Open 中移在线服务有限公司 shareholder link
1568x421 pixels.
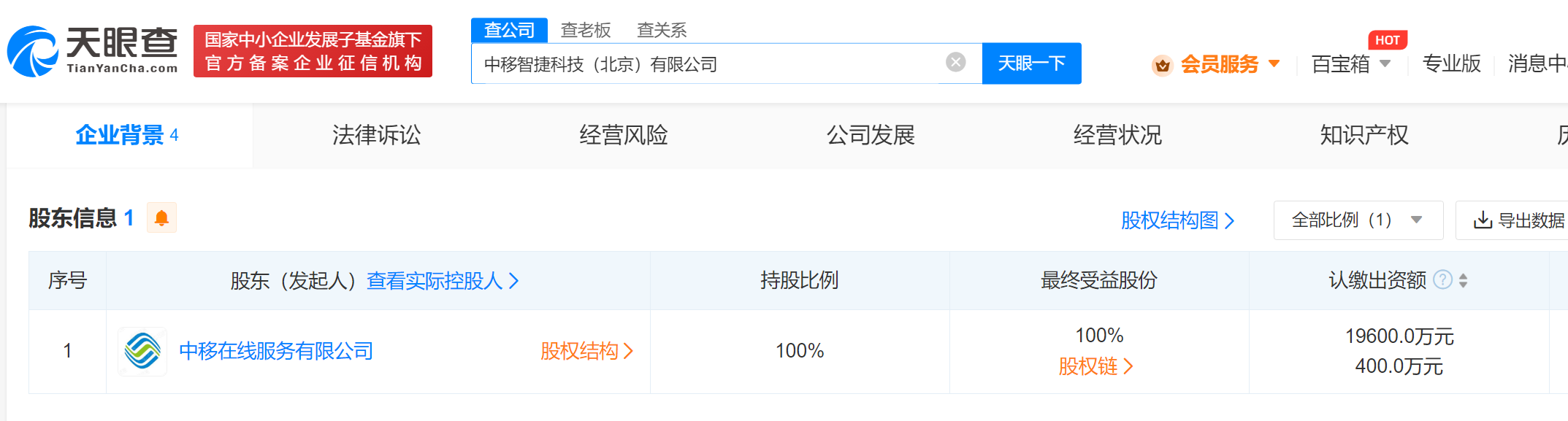click(276, 351)
